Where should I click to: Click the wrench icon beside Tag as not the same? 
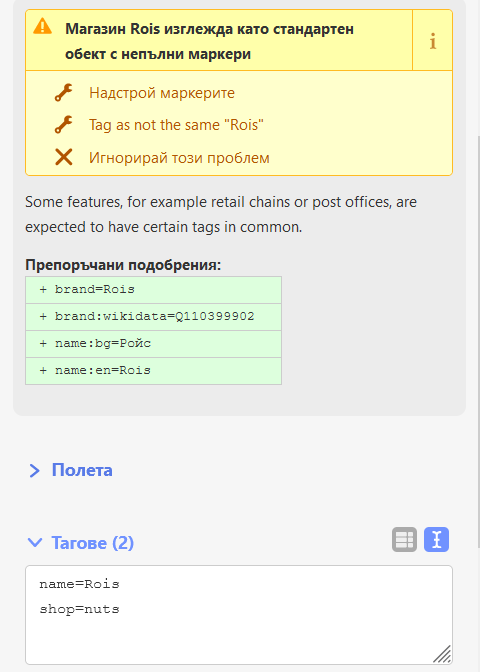point(63,125)
